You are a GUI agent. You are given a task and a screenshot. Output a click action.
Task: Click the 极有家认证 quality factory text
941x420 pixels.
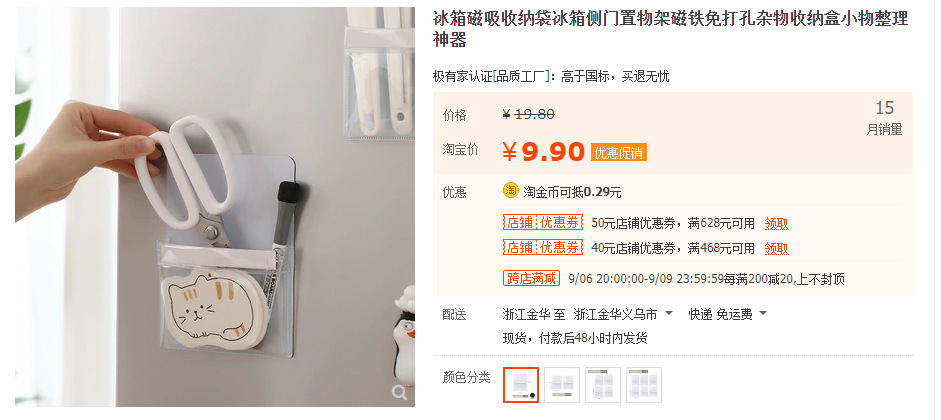coord(551,76)
